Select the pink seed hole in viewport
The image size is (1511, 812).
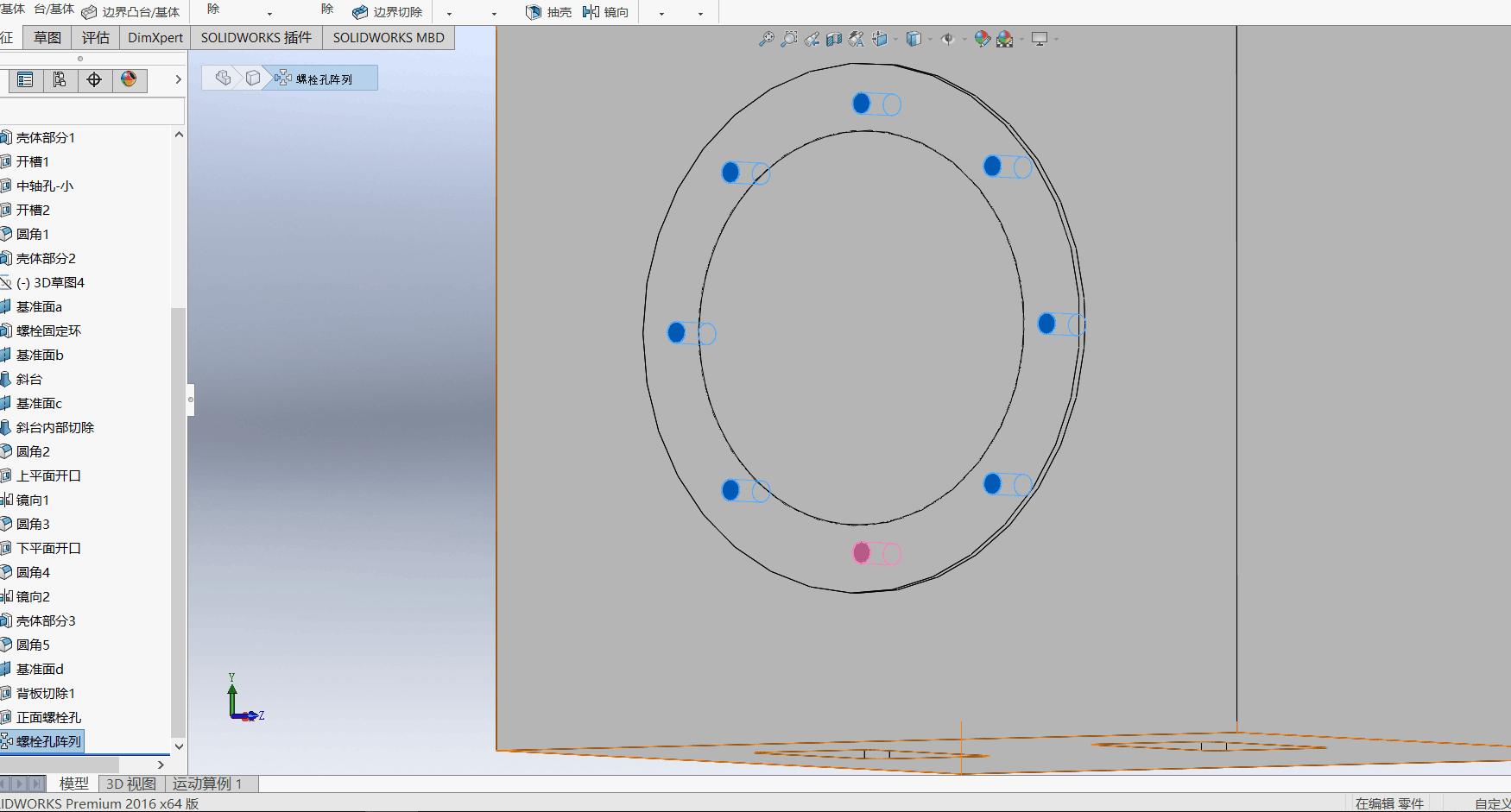pos(862,552)
